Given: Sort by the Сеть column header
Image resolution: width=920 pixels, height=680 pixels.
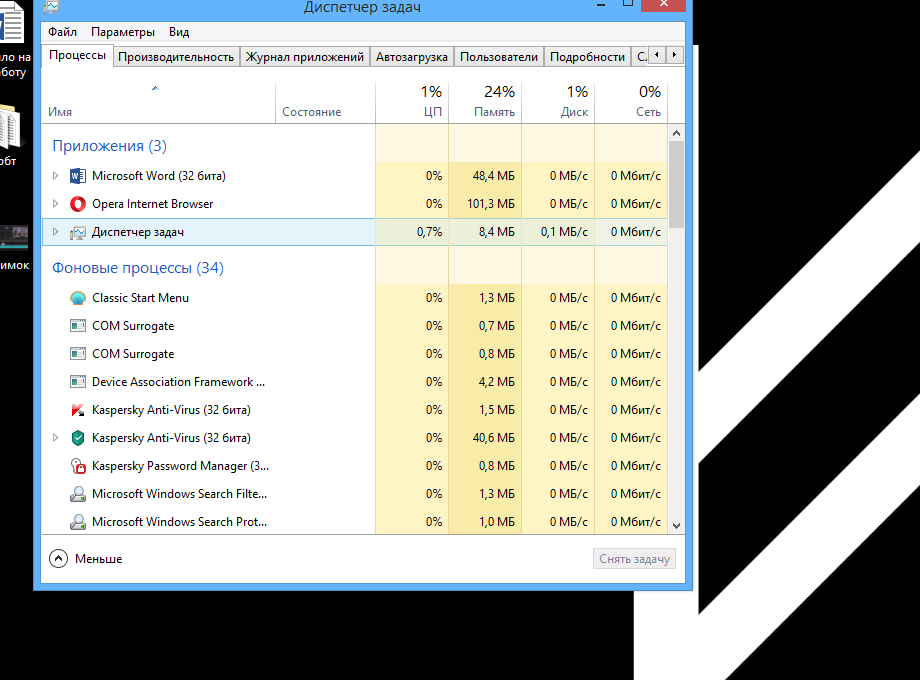Looking at the screenshot, I should pos(631,103).
